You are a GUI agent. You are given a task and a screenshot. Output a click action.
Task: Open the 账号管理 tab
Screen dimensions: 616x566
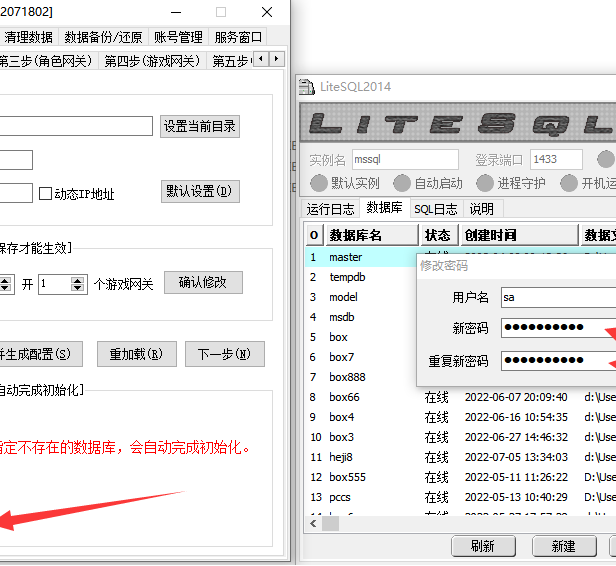(178, 37)
